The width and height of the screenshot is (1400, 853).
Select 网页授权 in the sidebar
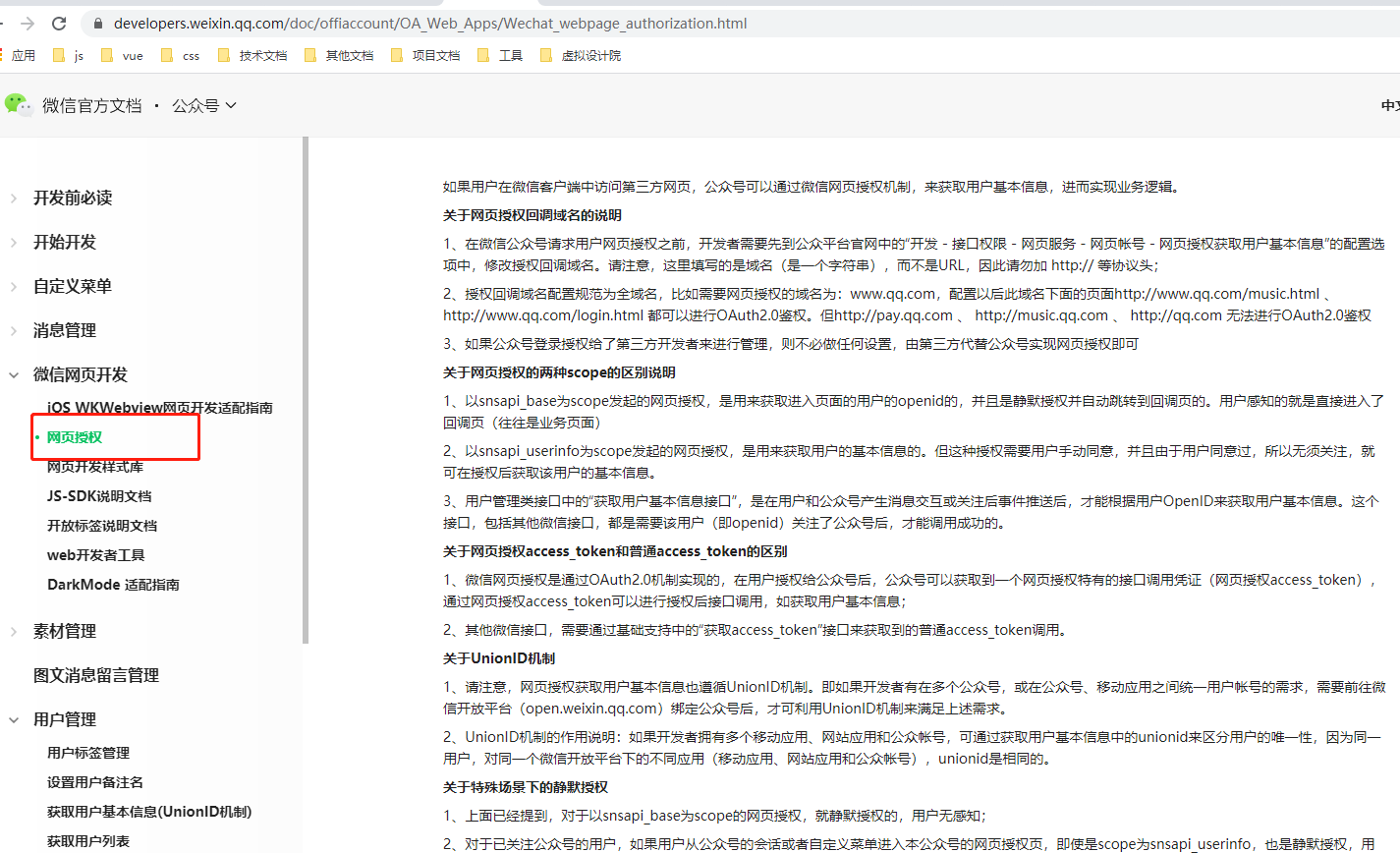[x=75, y=437]
